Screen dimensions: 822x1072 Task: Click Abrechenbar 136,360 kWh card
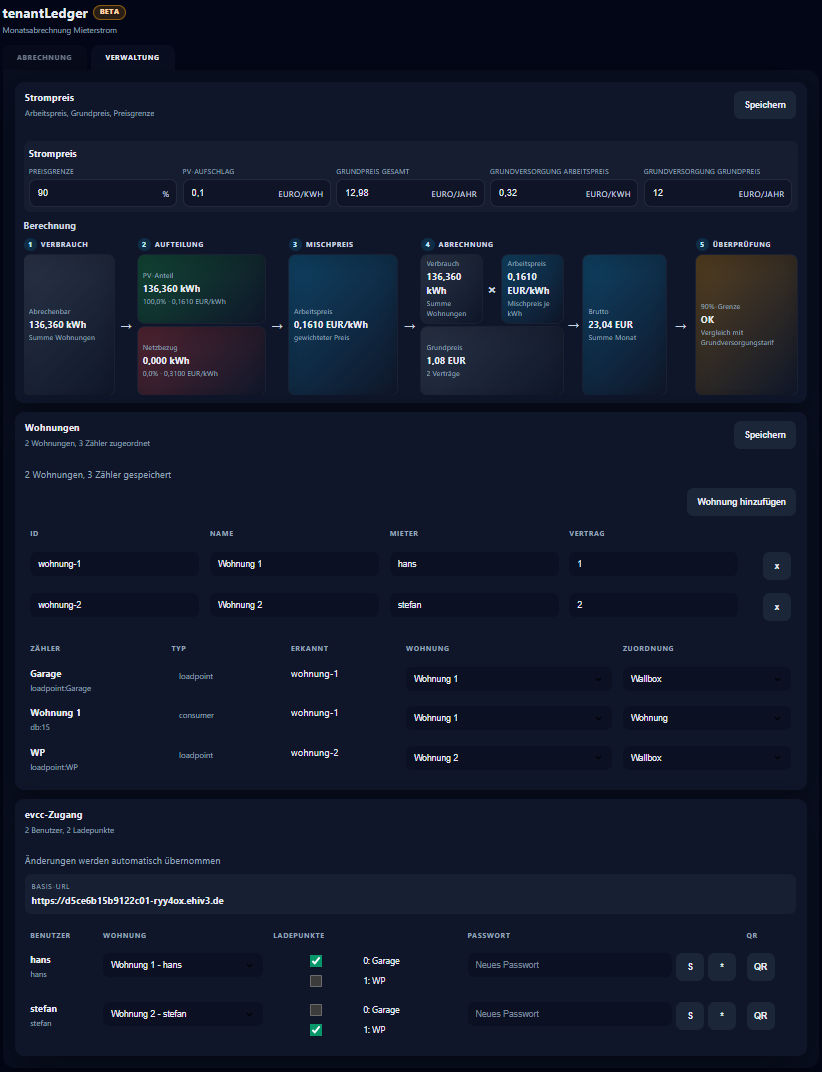pyautogui.click(x=69, y=325)
